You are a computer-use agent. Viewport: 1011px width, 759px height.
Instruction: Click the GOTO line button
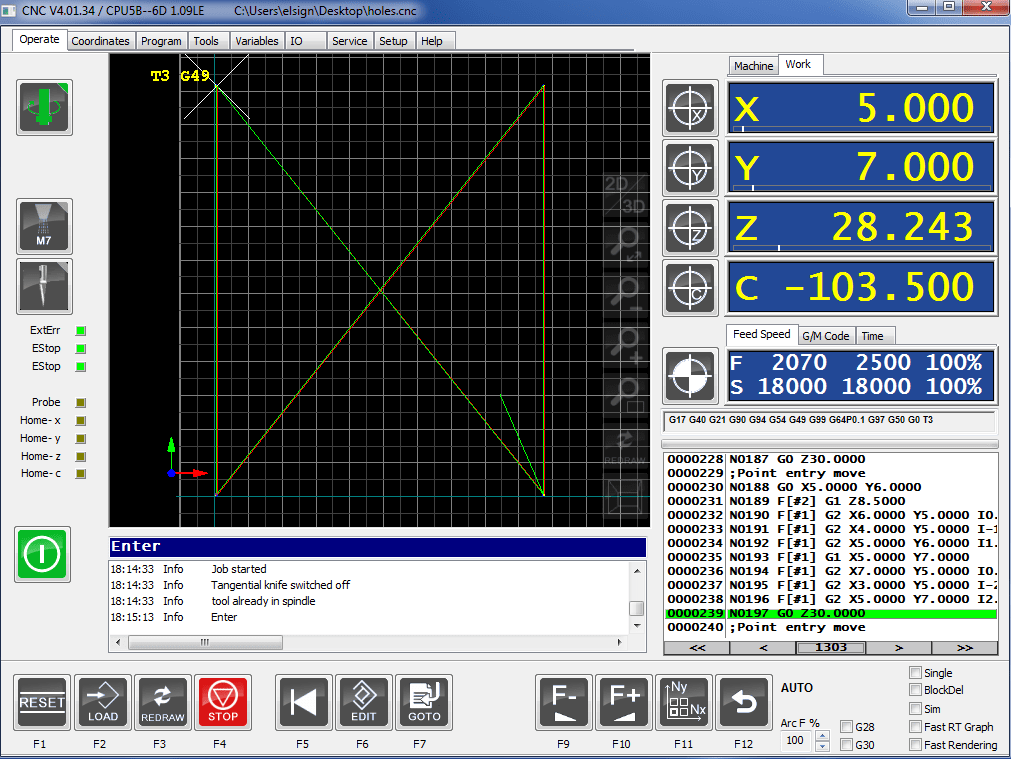click(x=424, y=702)
